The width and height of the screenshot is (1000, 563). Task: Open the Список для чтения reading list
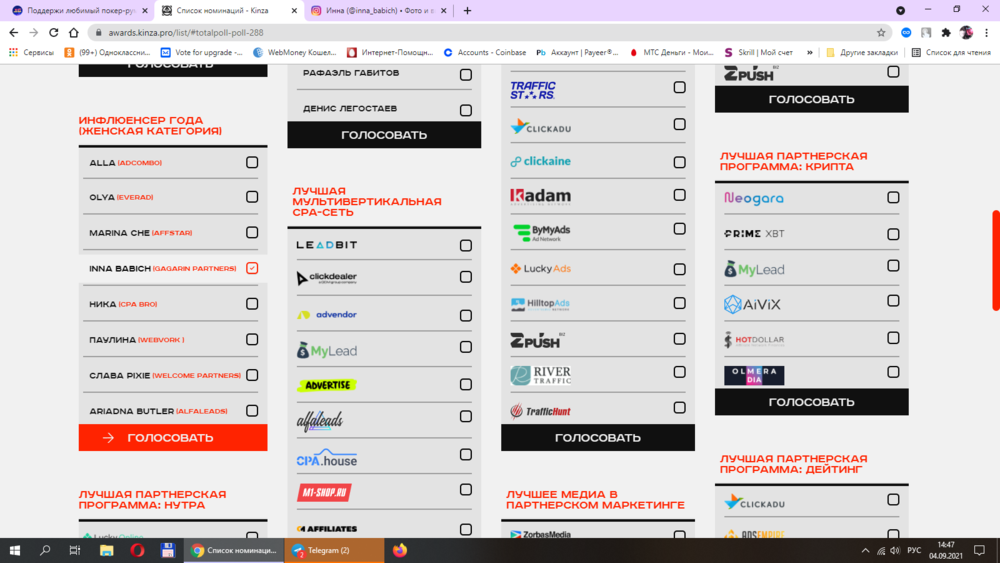(x=951, y=52)
